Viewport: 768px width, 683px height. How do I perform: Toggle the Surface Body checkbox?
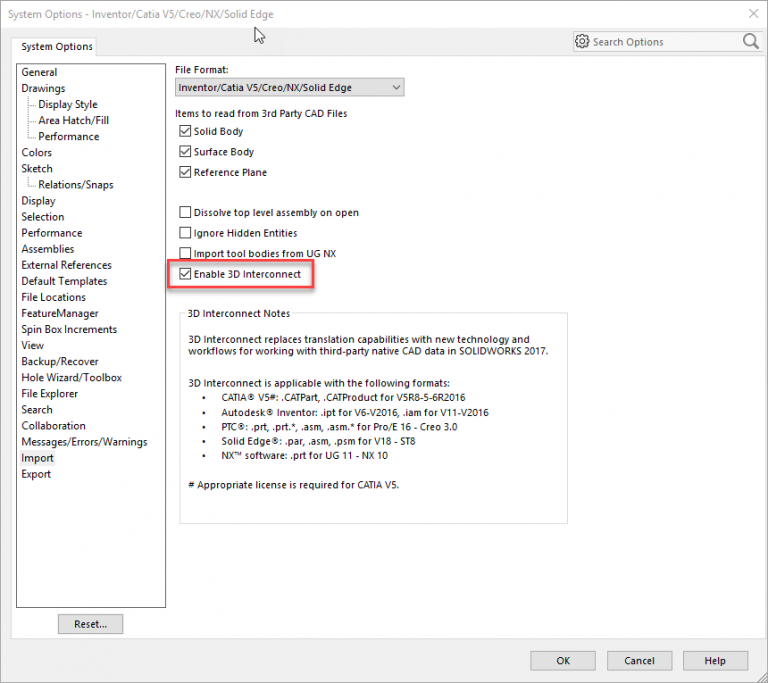coord(184,152)
